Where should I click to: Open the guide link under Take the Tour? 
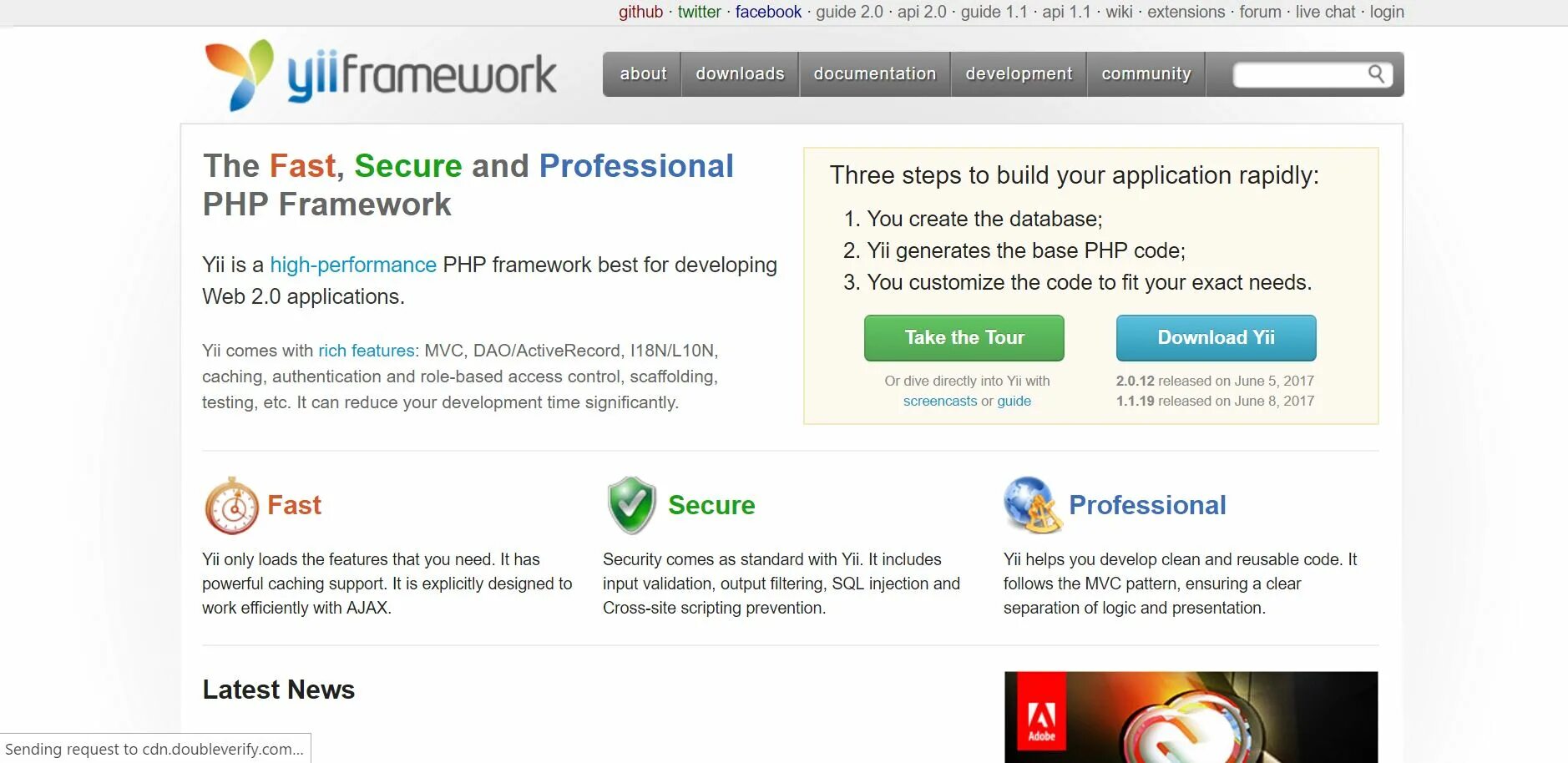pos(1014,401)
